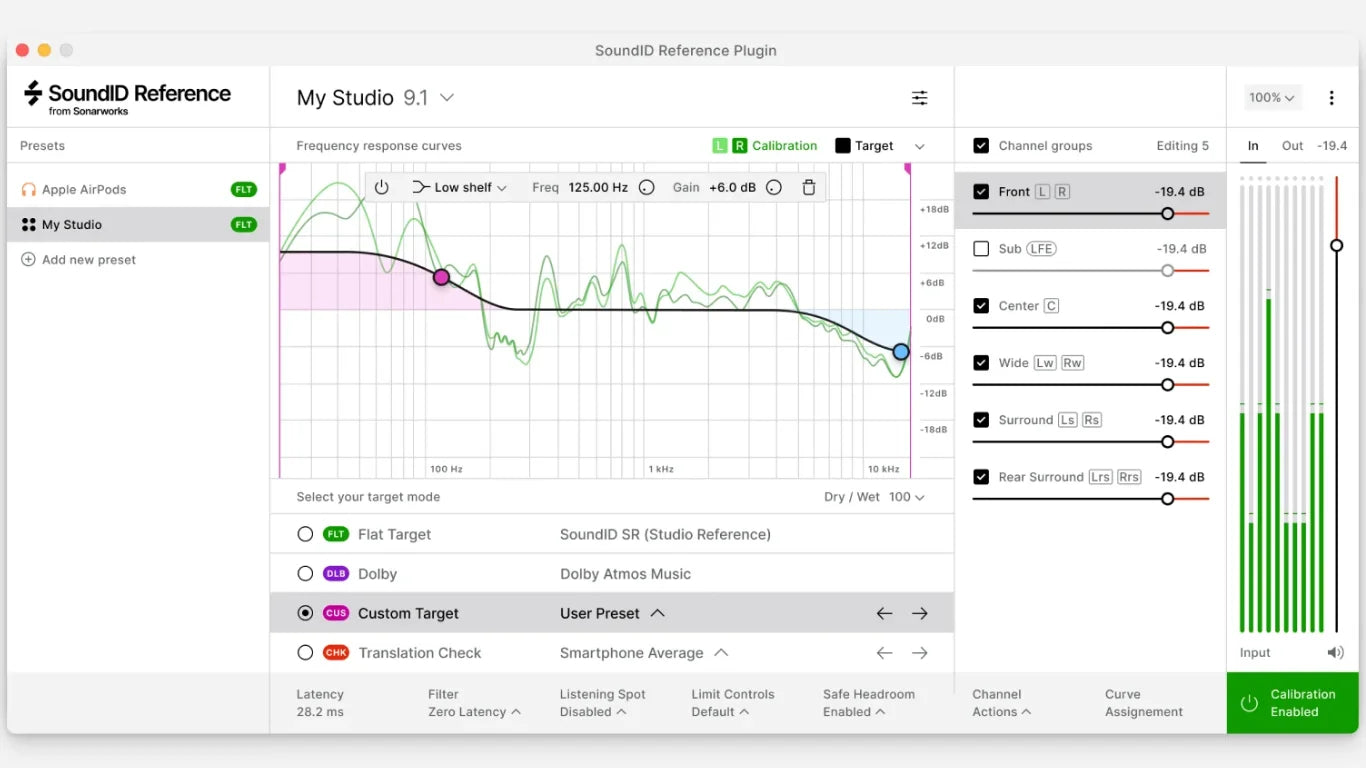Screen dimensions: 1366x768
Task: Click the Freq knob icon beside 125.00 Hz
Action: [x=646, y=187]
